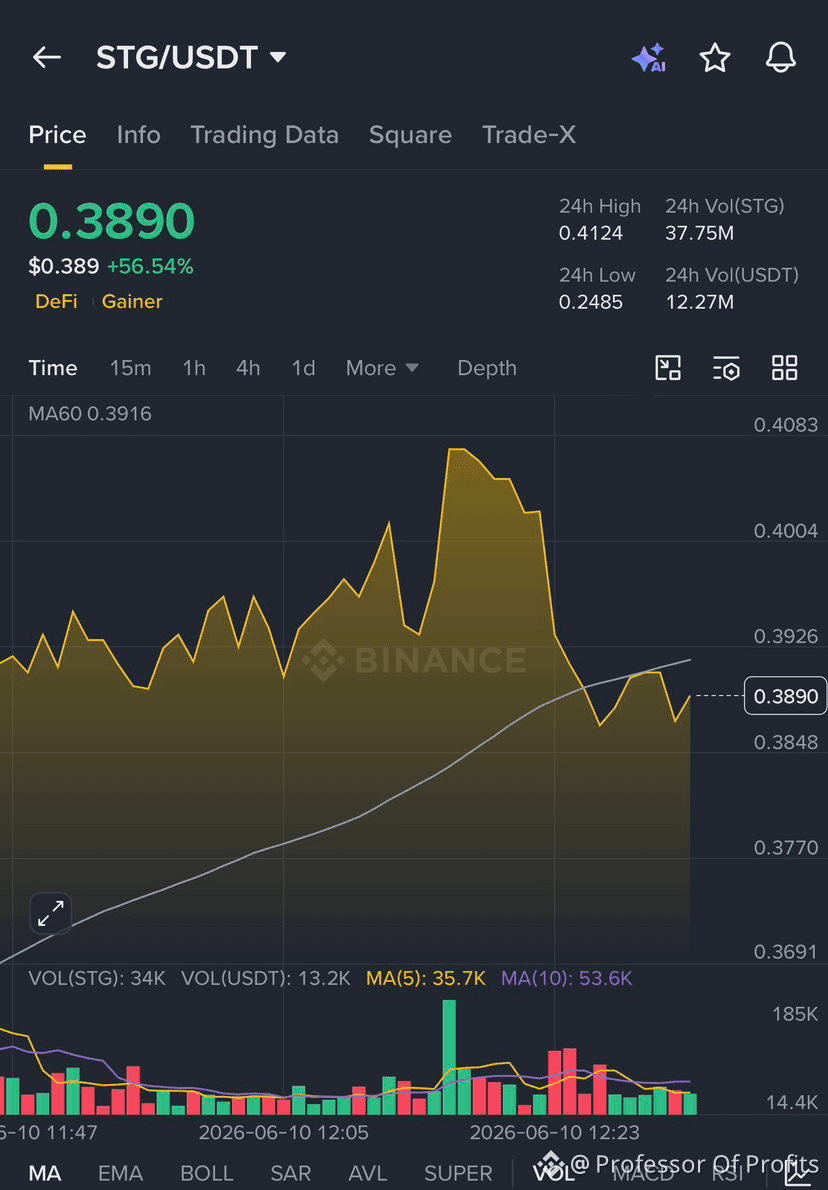Click the MA(5): 35.7K volume label
The image size is (828, 1190).
click(x=426, y=978)
